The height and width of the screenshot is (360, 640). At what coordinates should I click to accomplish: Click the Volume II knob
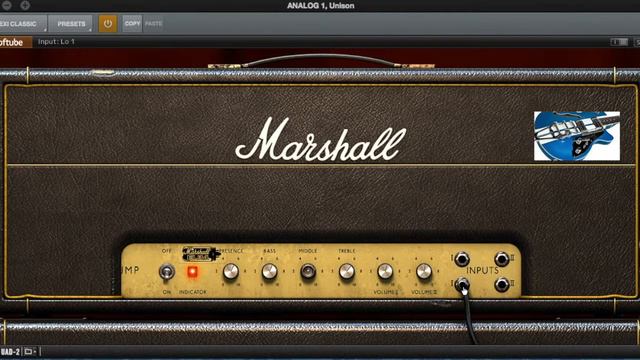pyautogui.click(x=424, y=271)
